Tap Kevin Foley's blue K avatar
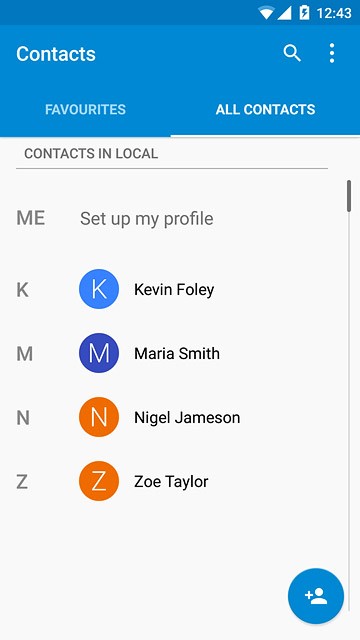The height and width of the screenshot is (640, 360). coord(99,289)
